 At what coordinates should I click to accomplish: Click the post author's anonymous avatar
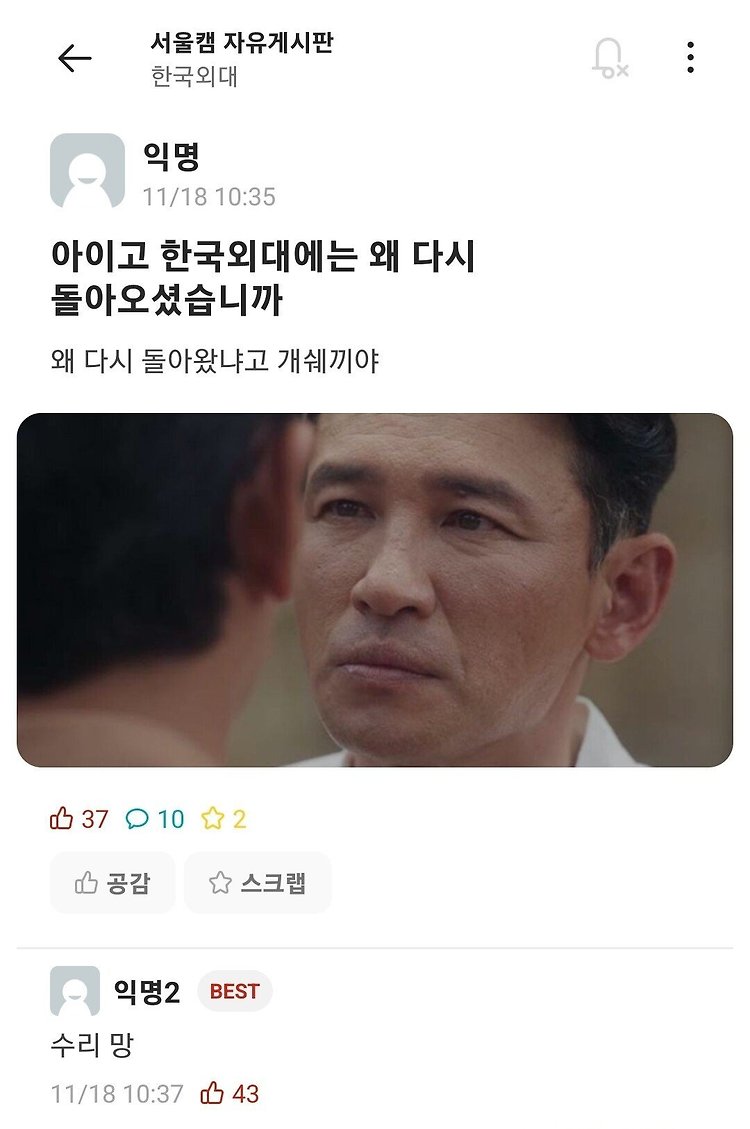(x=87, y=171)
